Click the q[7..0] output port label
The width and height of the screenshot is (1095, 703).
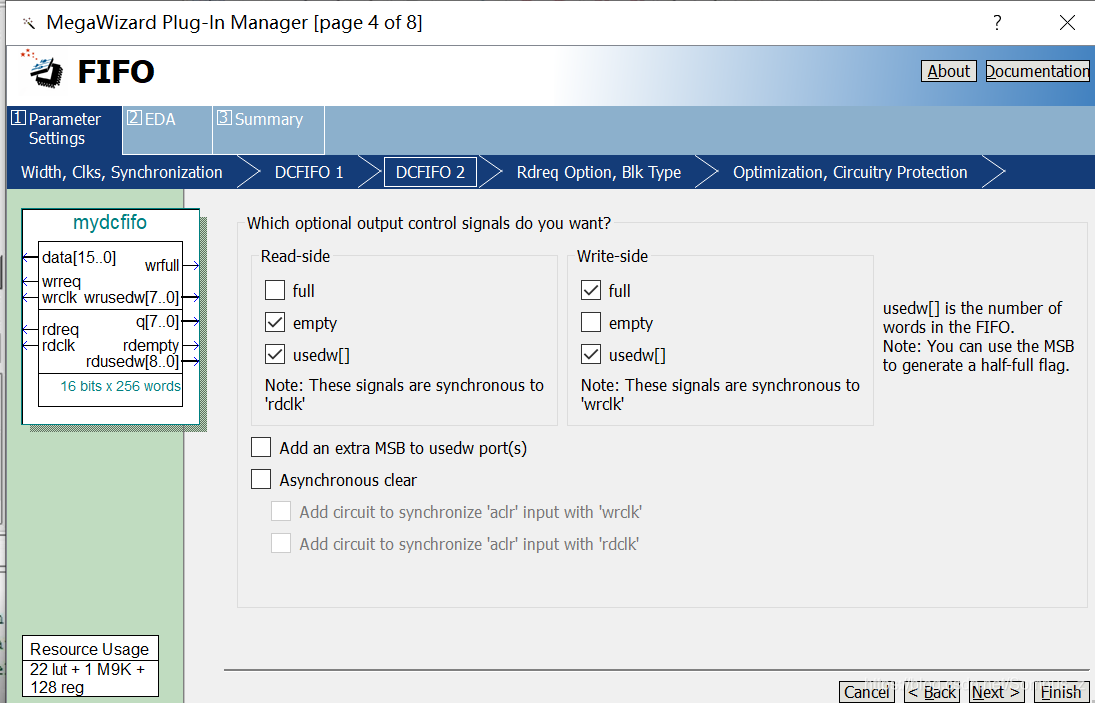(x=158, y=321)
